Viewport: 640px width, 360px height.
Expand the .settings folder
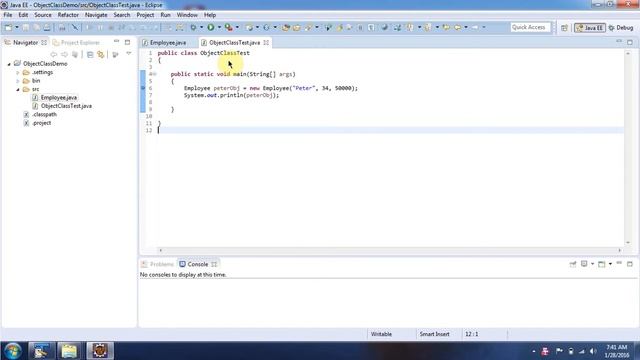(x=18, y=73)
